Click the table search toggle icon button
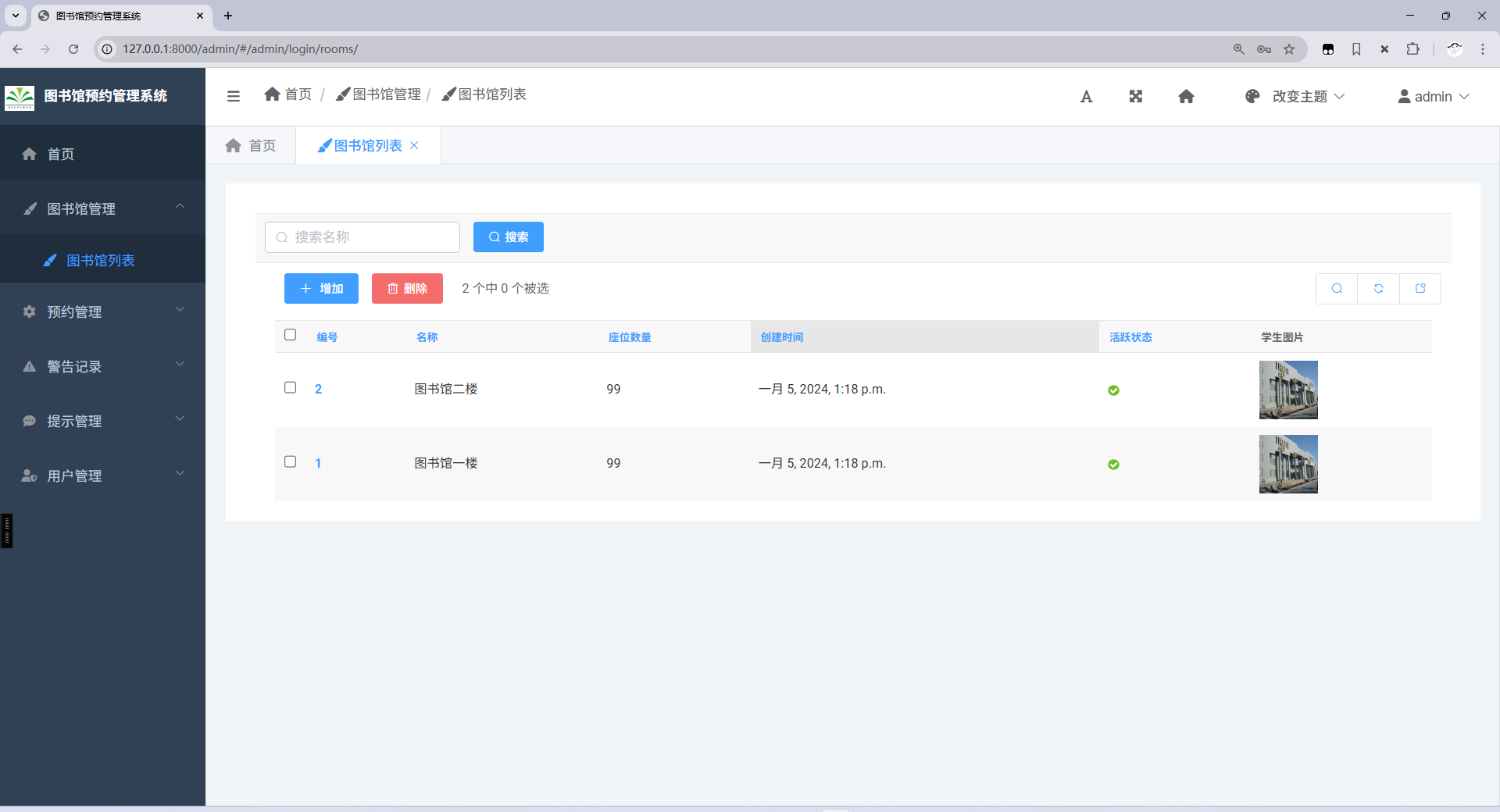The width and height of the screenshot is (1500, 812). [1337, 289]
